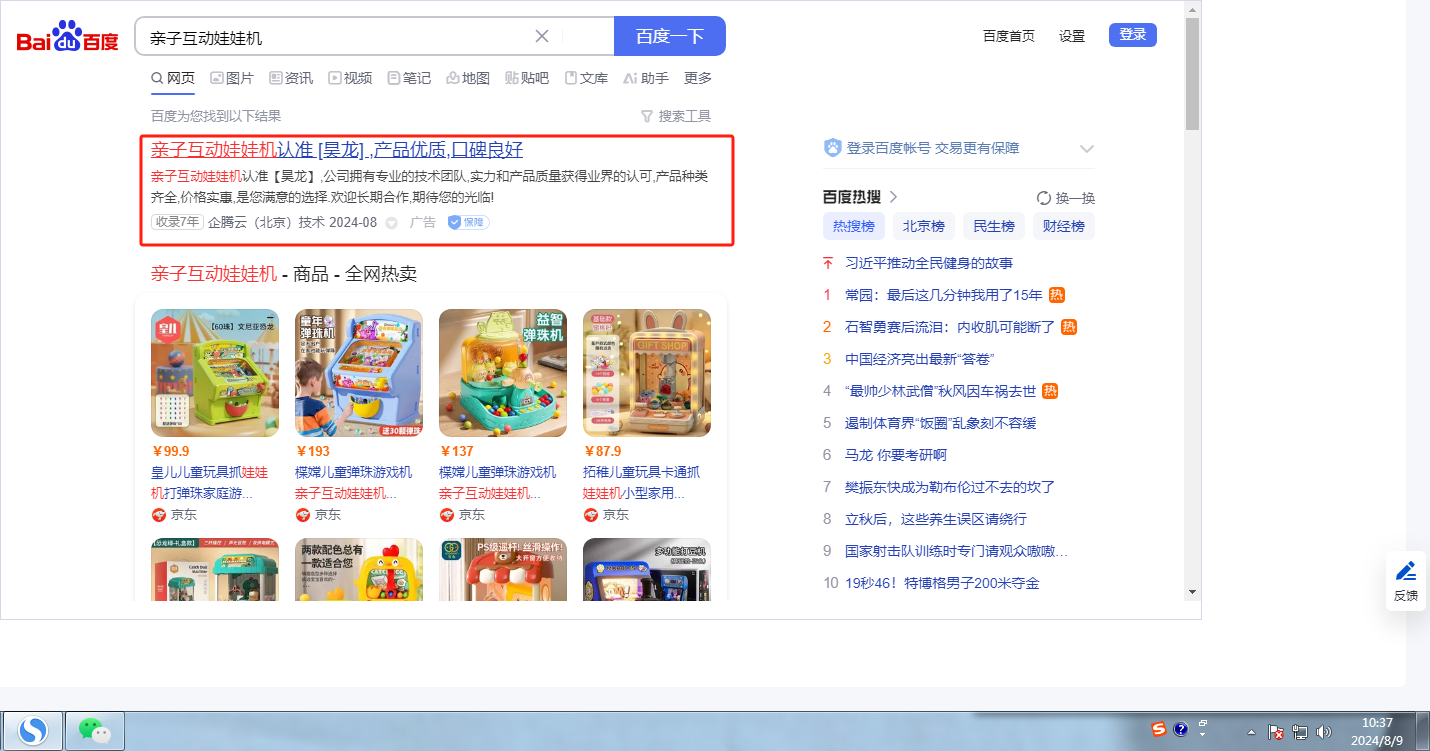
Task: Switch to the 民生榜 tab
Action: click(994, 226)
